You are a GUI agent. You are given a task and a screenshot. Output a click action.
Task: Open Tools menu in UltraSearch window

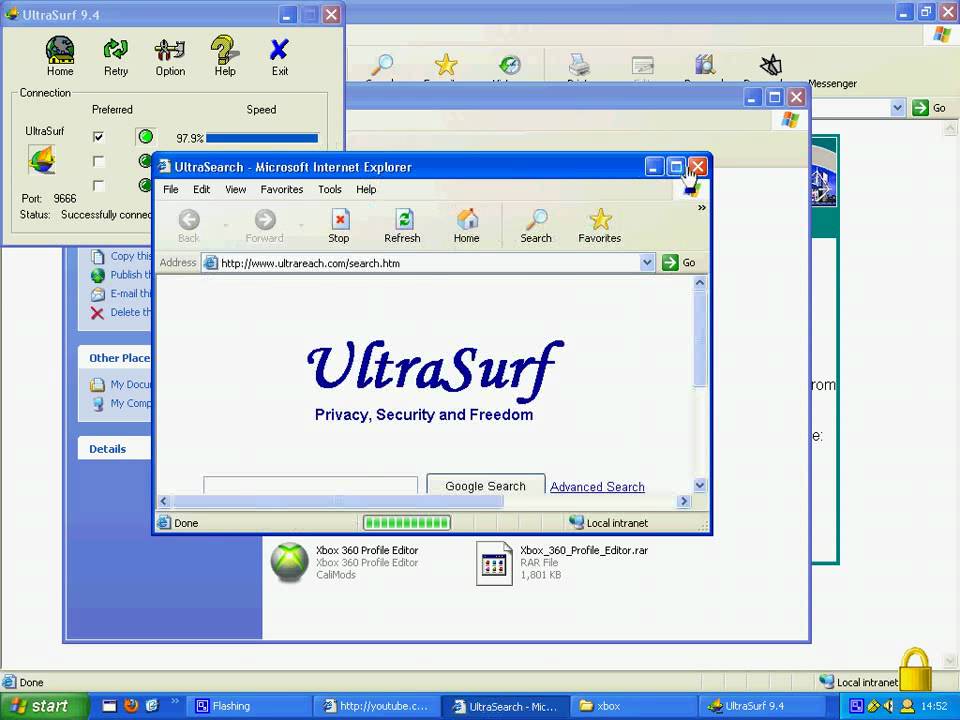click(x=329, y=190)
